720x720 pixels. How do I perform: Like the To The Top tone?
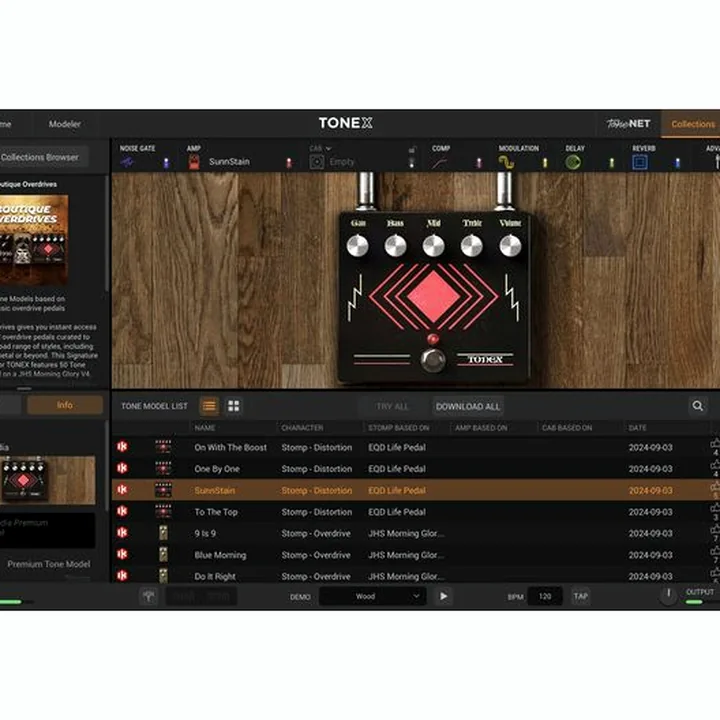pyautogui.click(x=715, y=508)
